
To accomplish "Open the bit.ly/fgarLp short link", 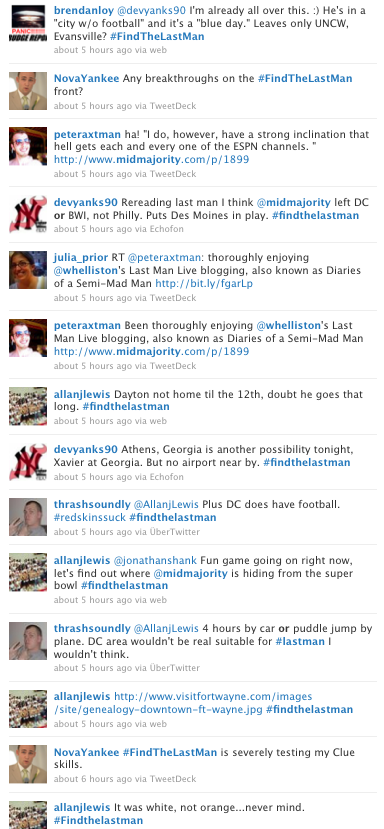I will click(x=204, y=284).
